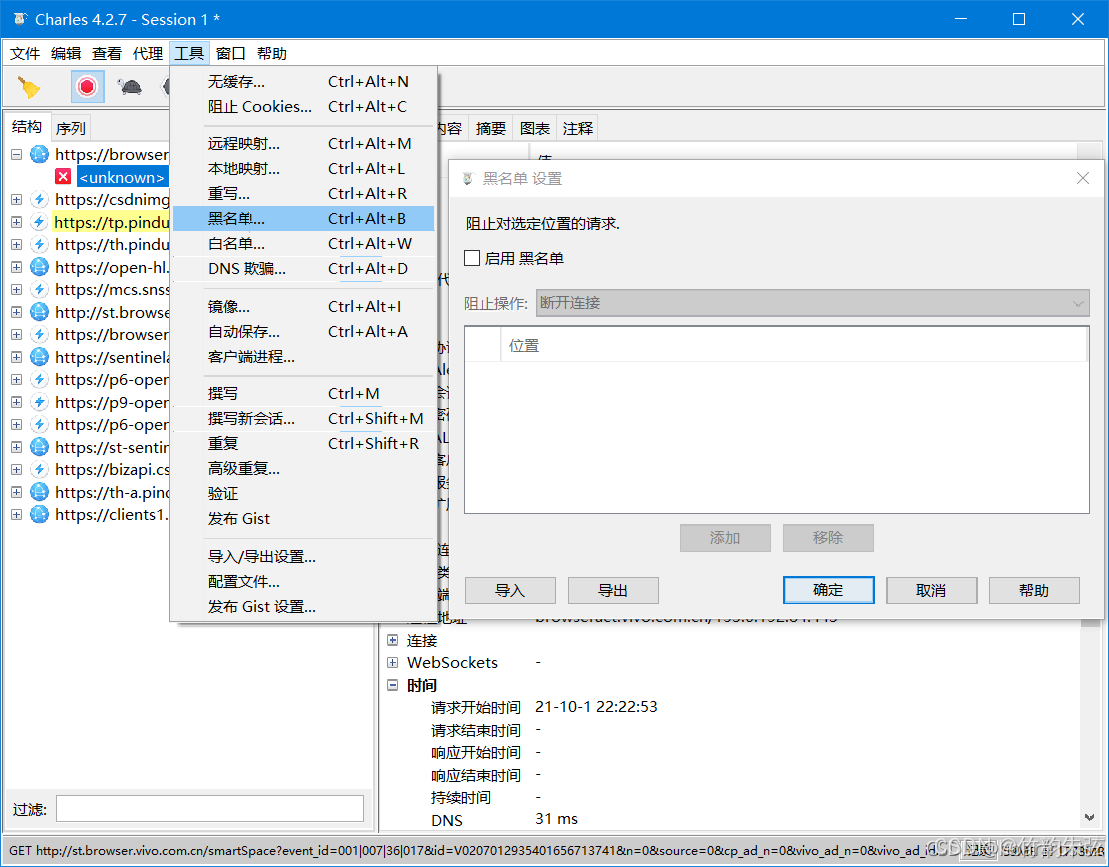
Task: Select 撰写新会话... menu entry
Action: tap(303, 419)
